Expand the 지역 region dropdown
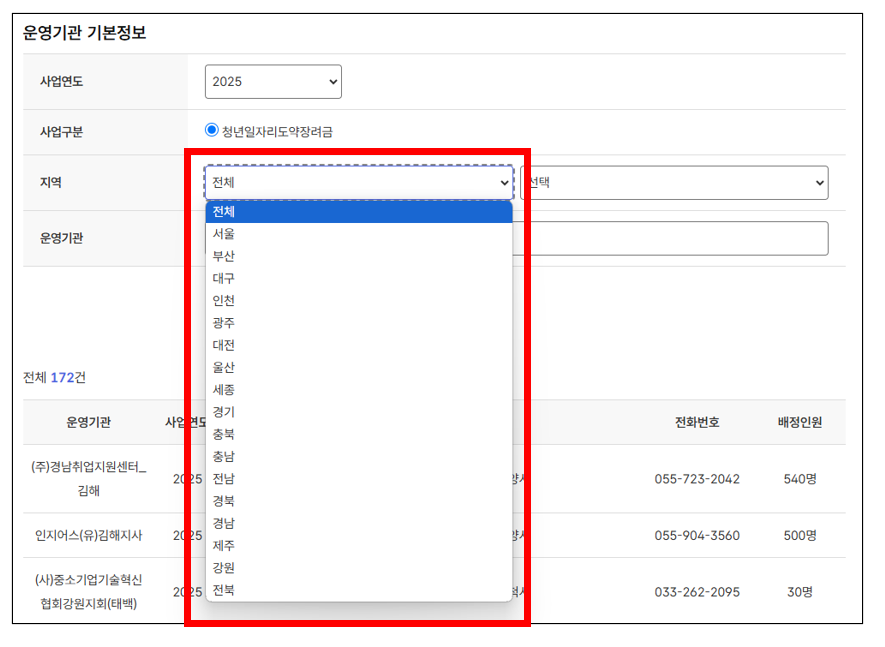 (x=357, y=183)
